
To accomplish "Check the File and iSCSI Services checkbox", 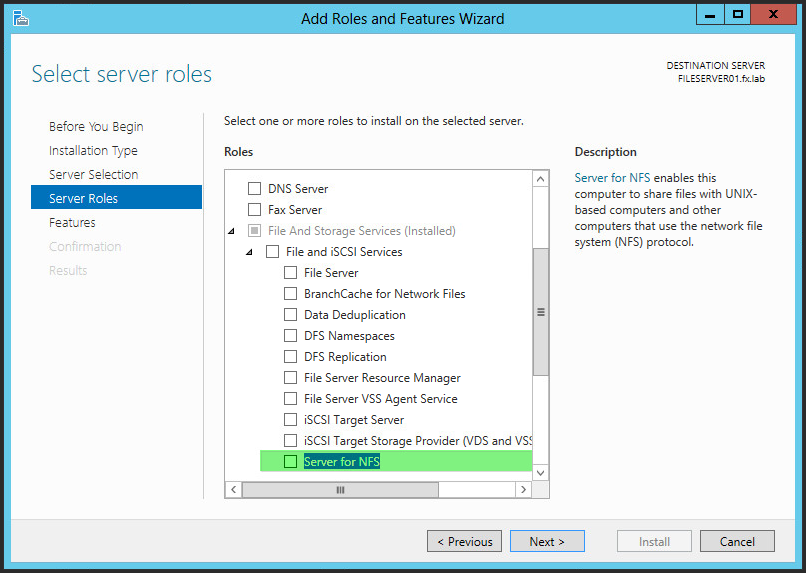I will coord(272,252).
